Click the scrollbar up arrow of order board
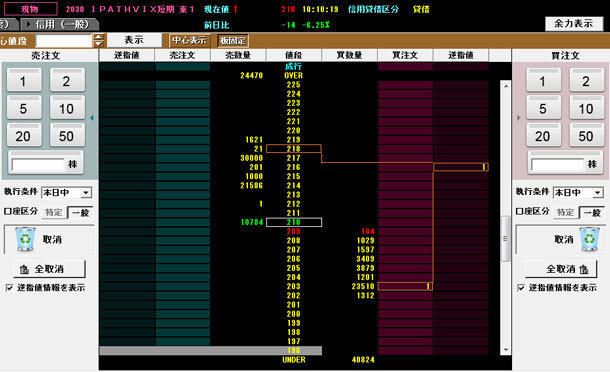Viewport: 610px width, 372px height. 506,86
